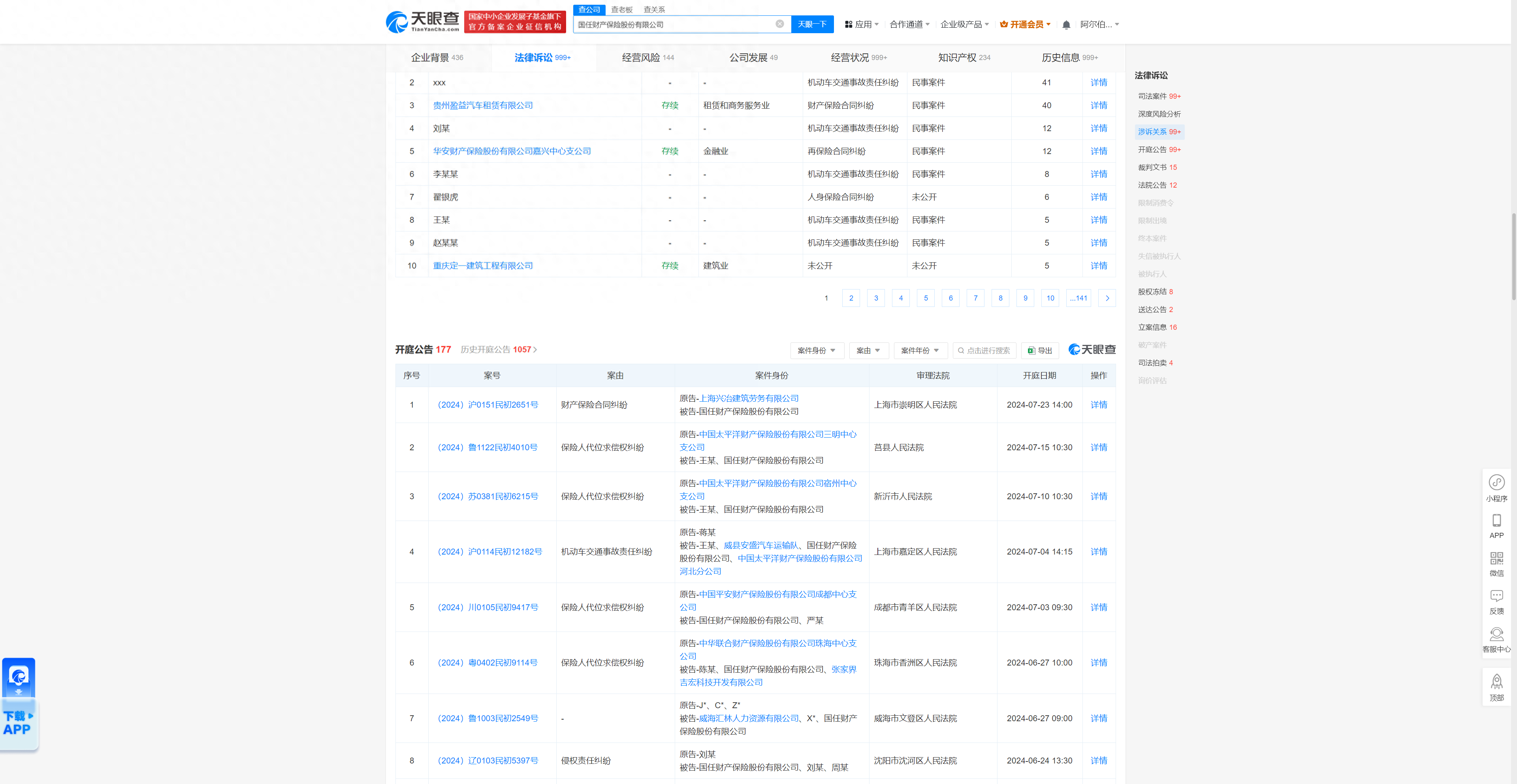Click the 天眼一下 search button
This screenshot has width=1517, height=784.
pyautogui.click(x=812, y=24)
